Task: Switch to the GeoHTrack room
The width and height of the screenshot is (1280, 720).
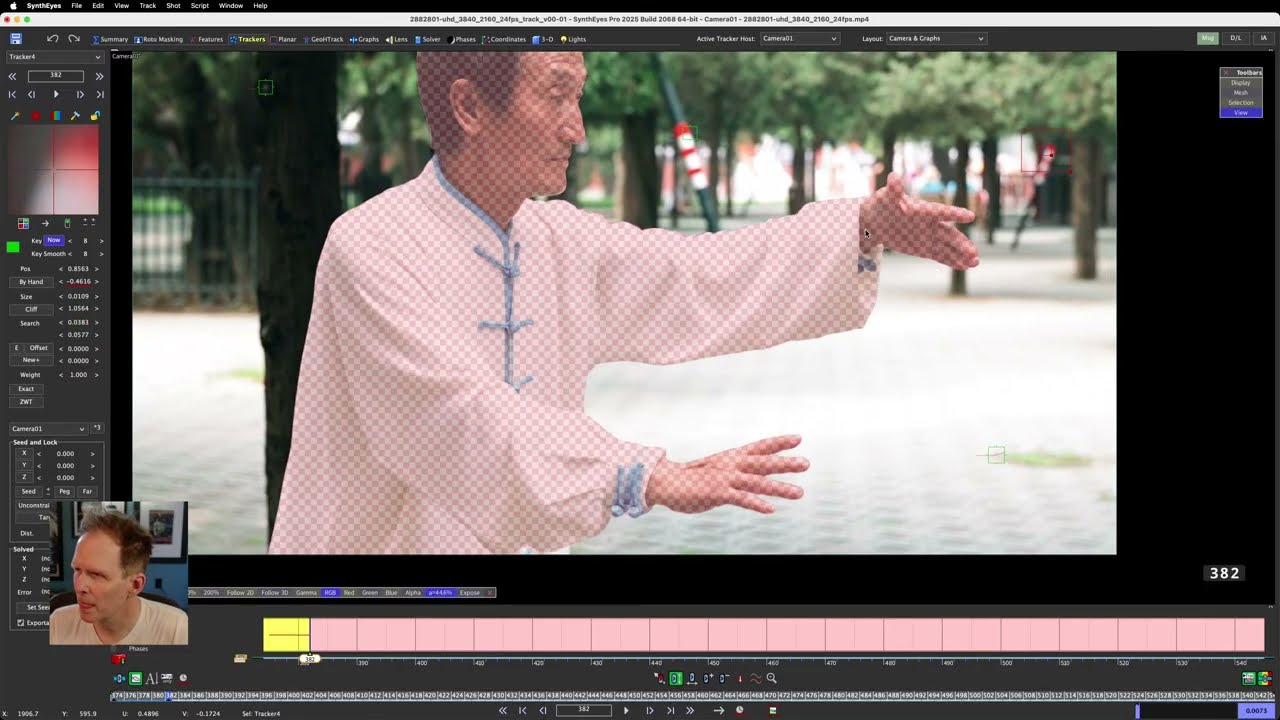Action: [323, 39]
